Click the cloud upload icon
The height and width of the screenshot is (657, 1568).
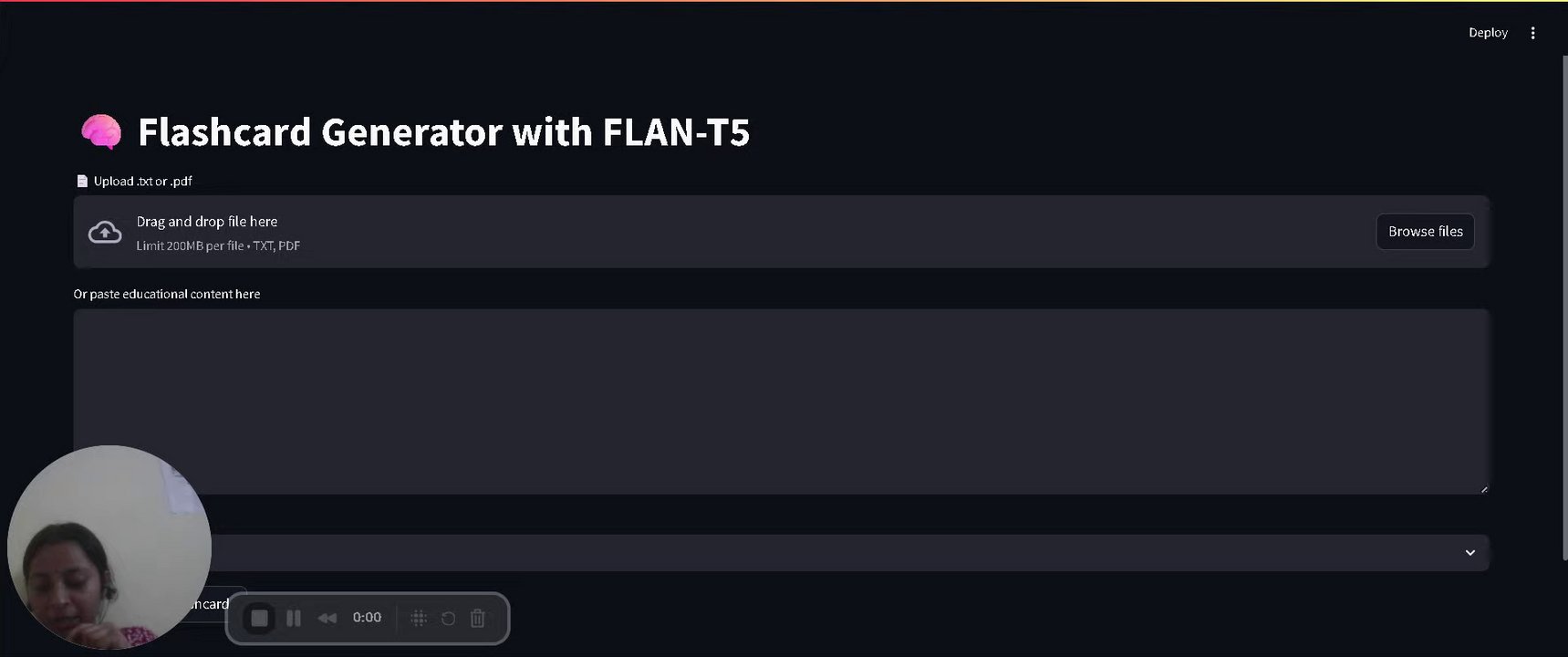pyautogui.click(x=105, y=233)
